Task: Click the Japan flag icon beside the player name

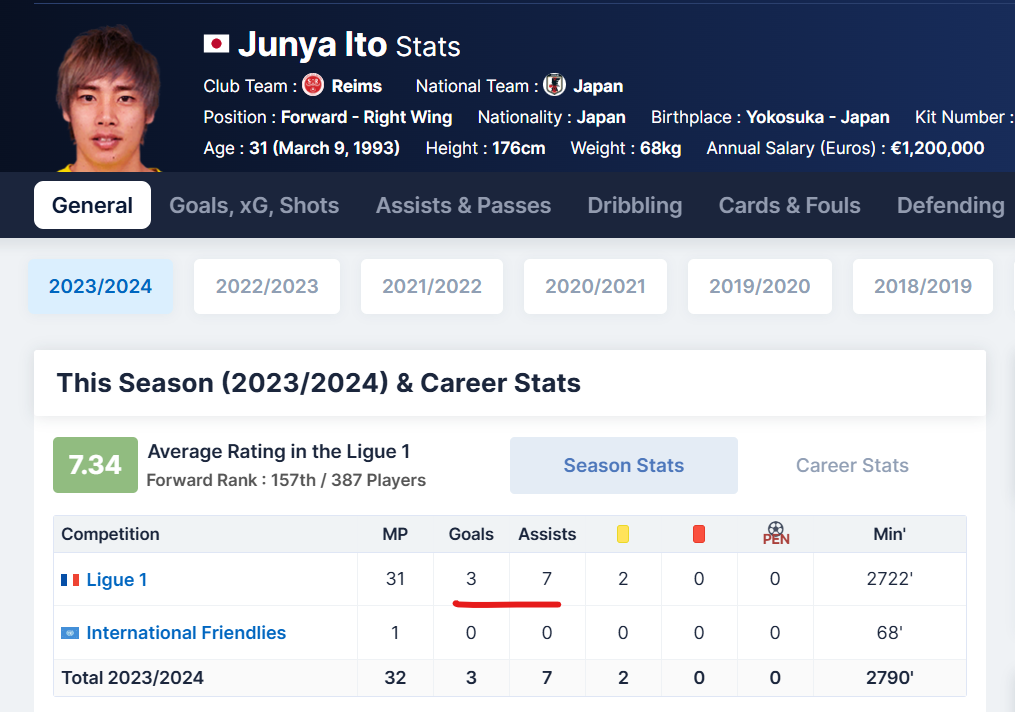Action: point(216,44)
